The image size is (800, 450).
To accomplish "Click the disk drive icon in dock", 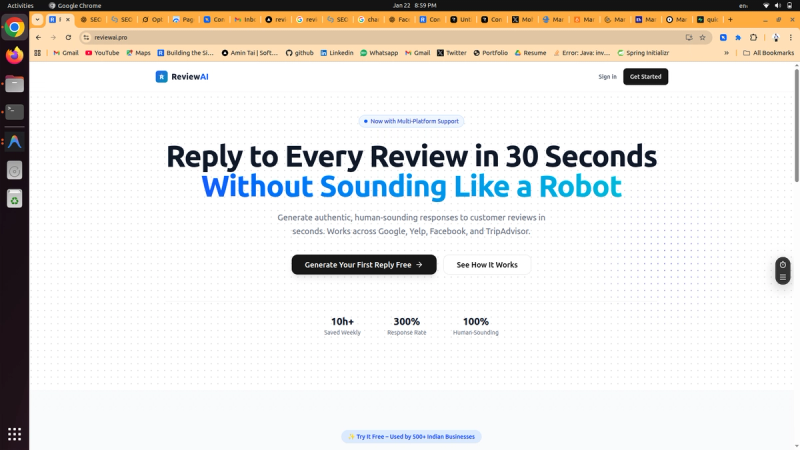I will tap(14, 170).
